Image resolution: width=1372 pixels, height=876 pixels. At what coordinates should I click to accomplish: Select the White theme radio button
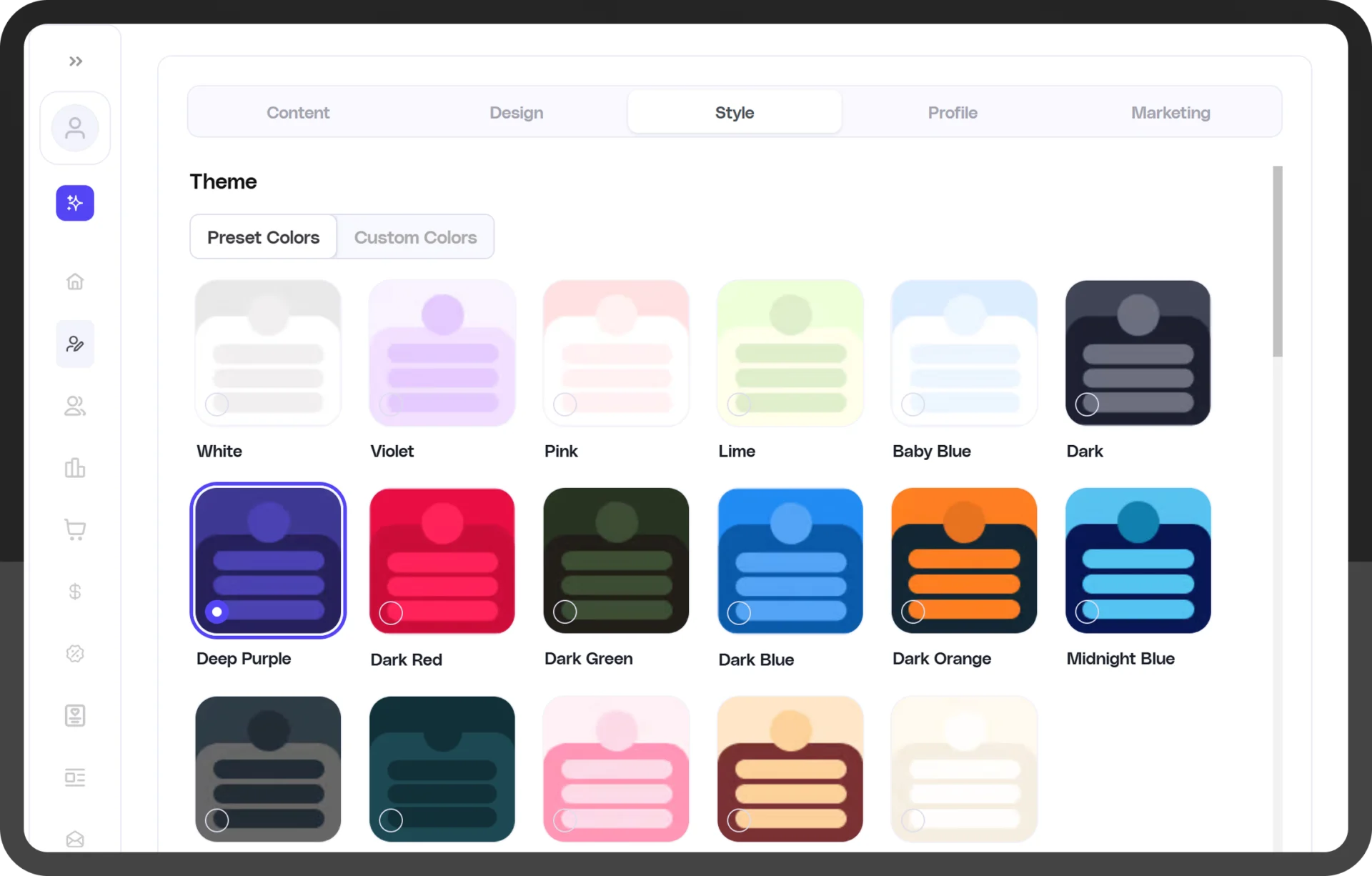coord(217,404)
